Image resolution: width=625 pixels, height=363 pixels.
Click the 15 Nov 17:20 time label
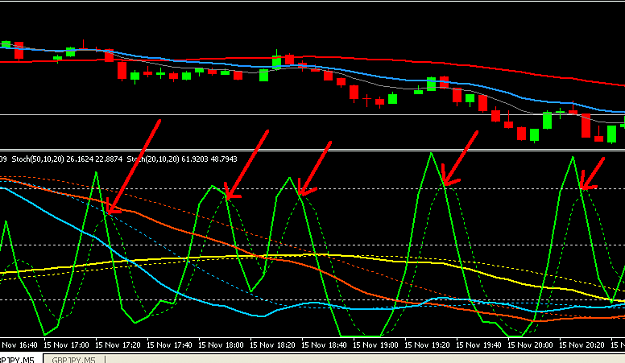click(118, 345)
